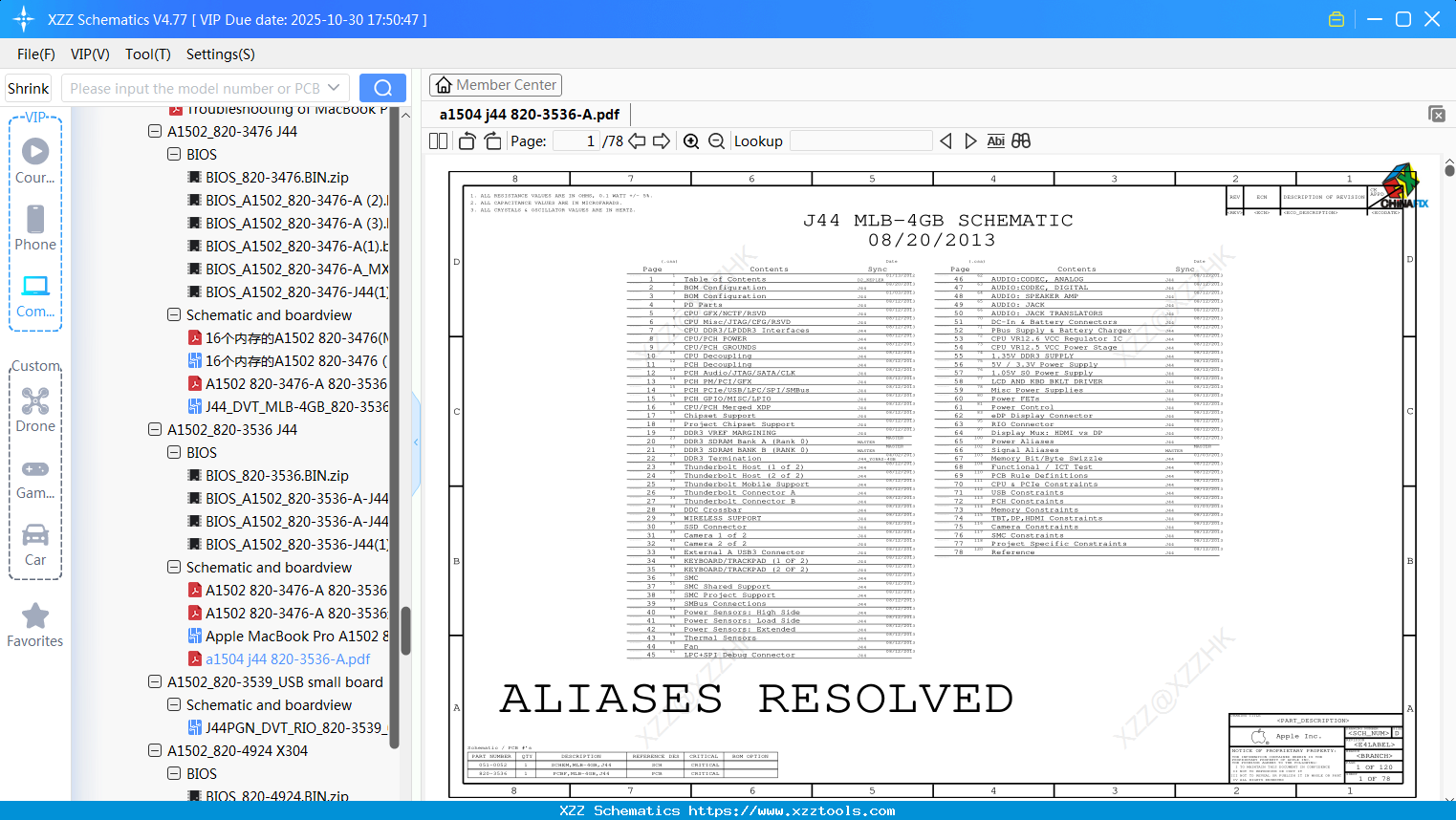Open the VIP(V) menu

90,54
